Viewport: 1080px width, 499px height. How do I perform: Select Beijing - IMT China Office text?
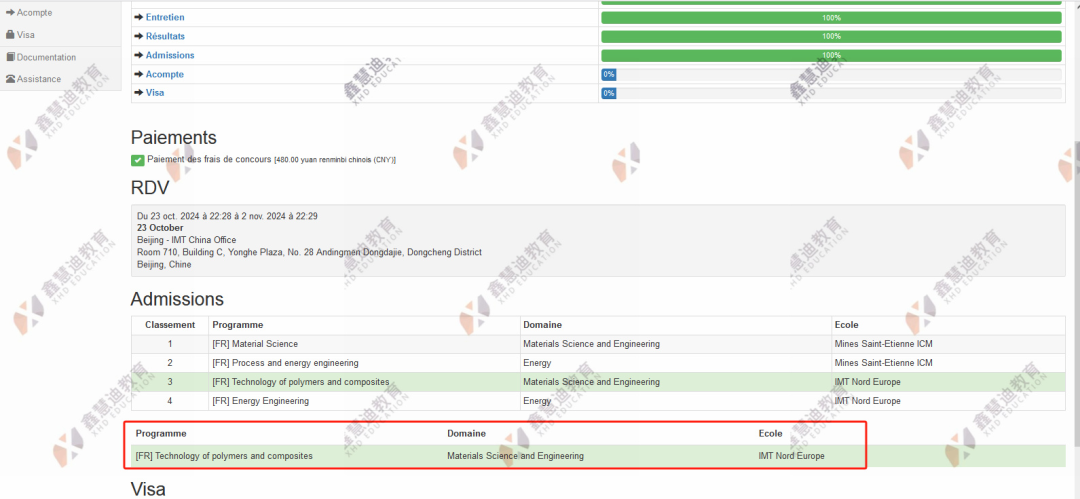(x=187, y=240)
